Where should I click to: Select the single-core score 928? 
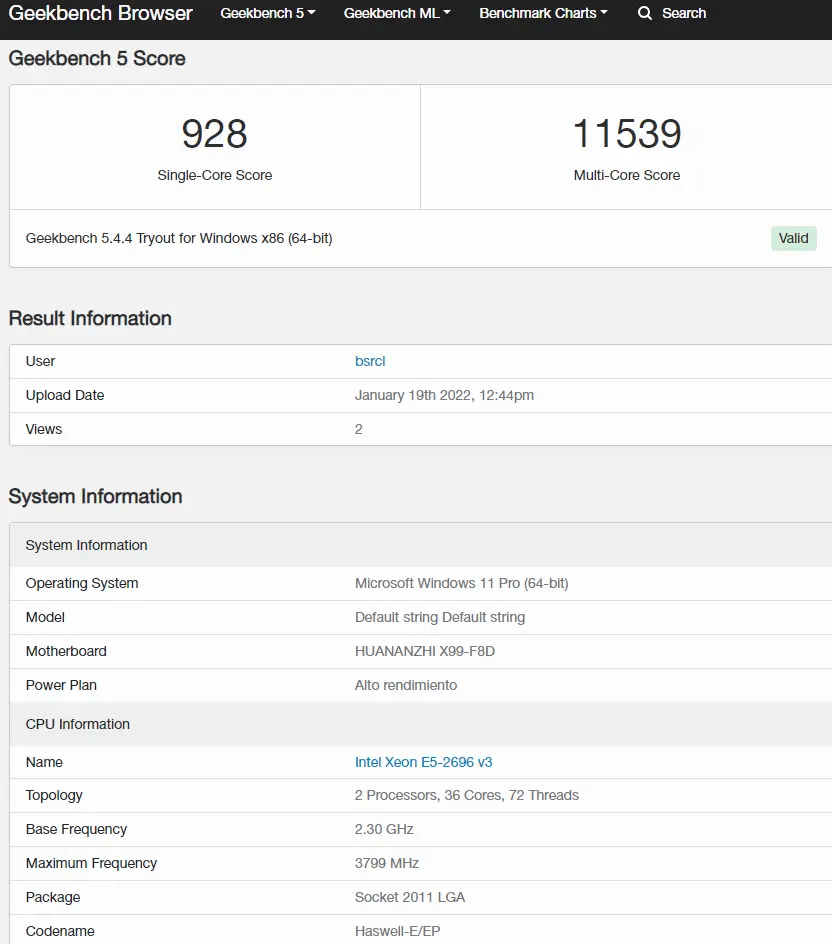[x=214, y=134]
